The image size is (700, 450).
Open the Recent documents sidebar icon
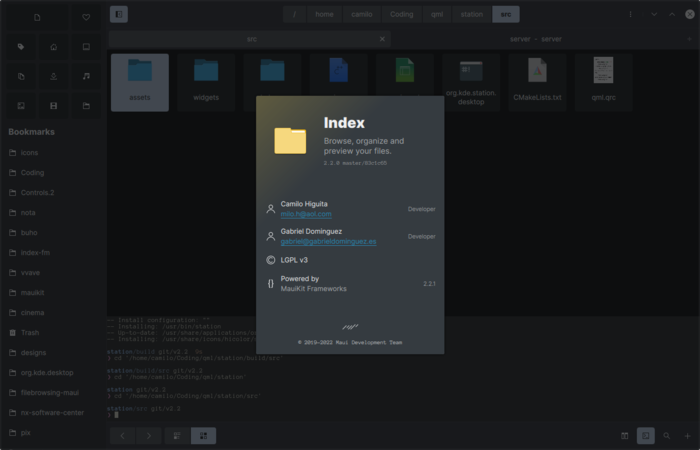(37, 17)
